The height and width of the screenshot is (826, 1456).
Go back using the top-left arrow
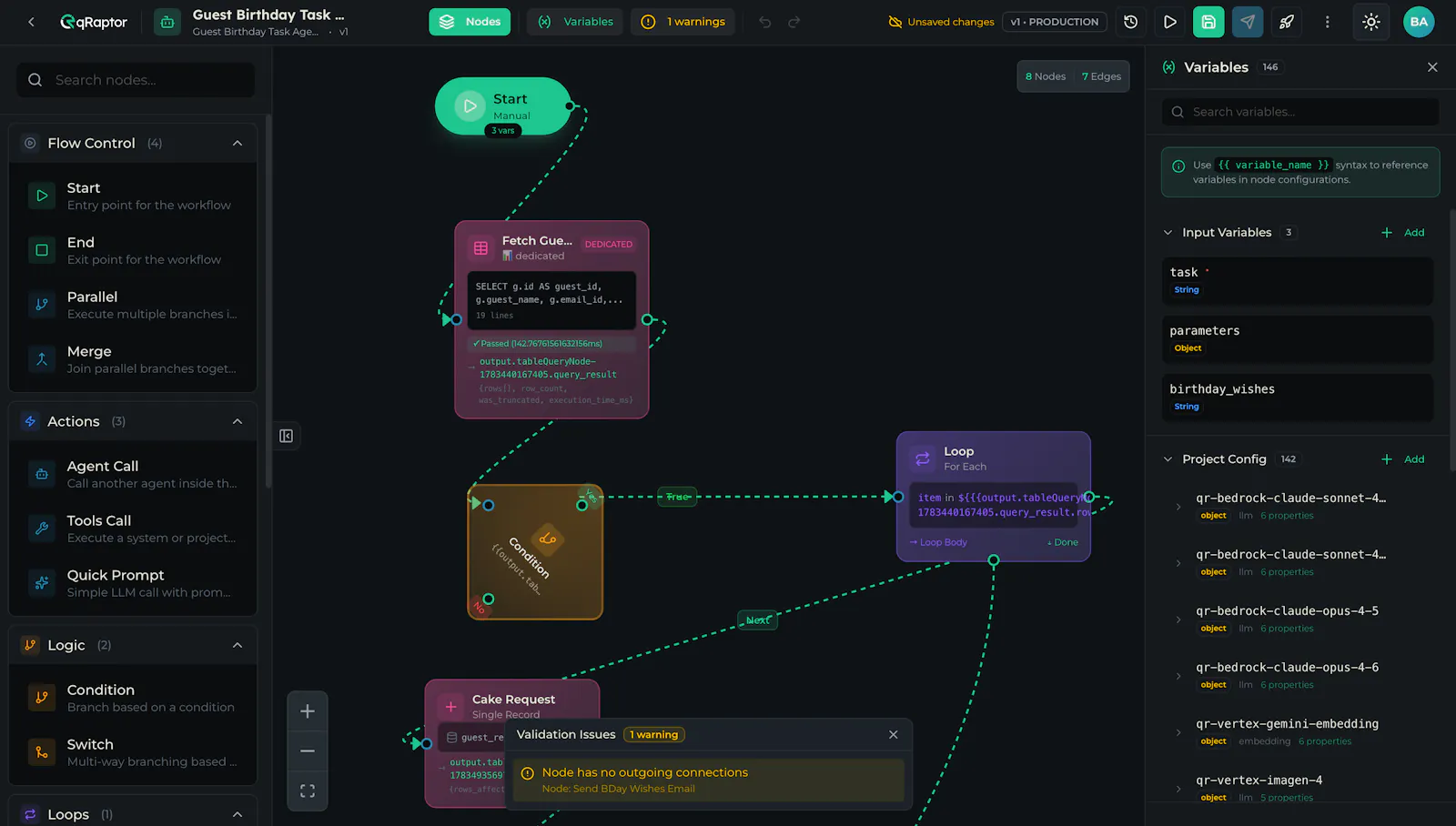coord(31,22)
